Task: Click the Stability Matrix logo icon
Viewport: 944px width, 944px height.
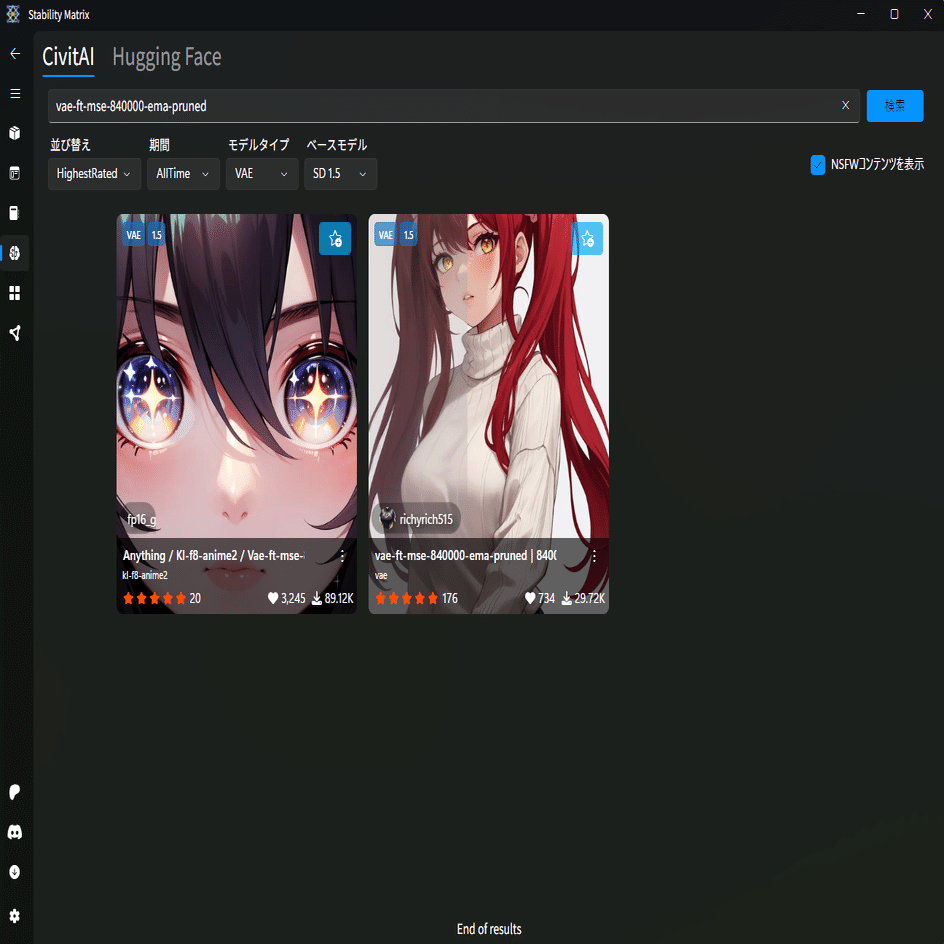Action: point(13,14)
